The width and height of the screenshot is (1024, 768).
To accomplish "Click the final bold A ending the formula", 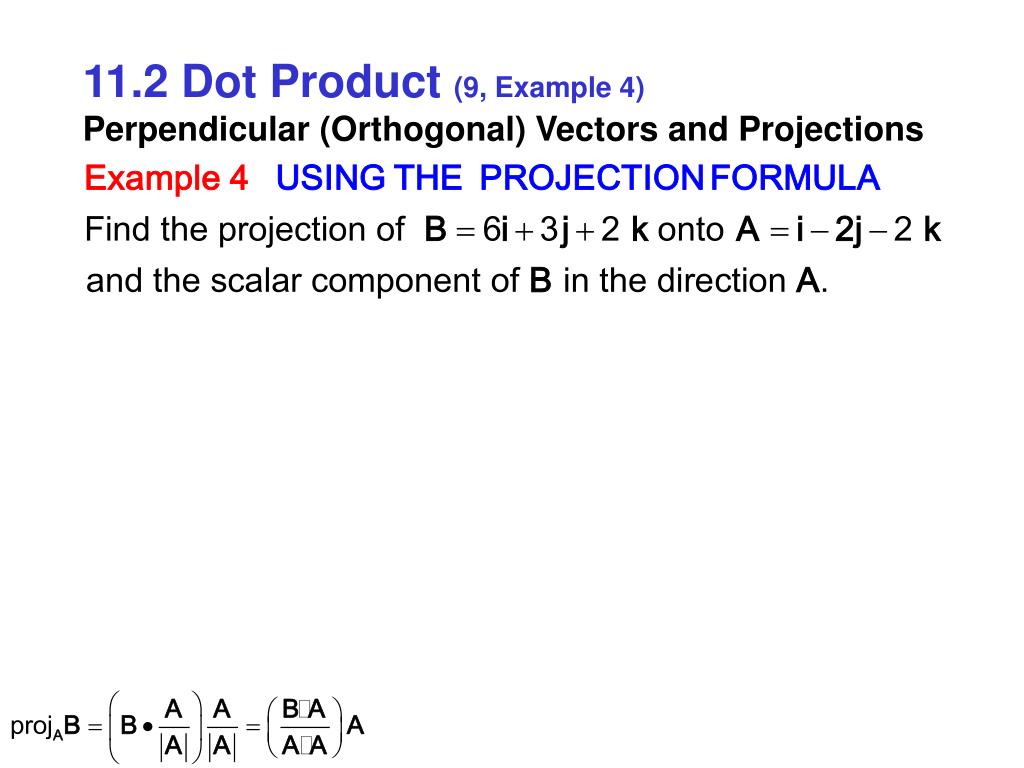I will click(x=355, y=726).
